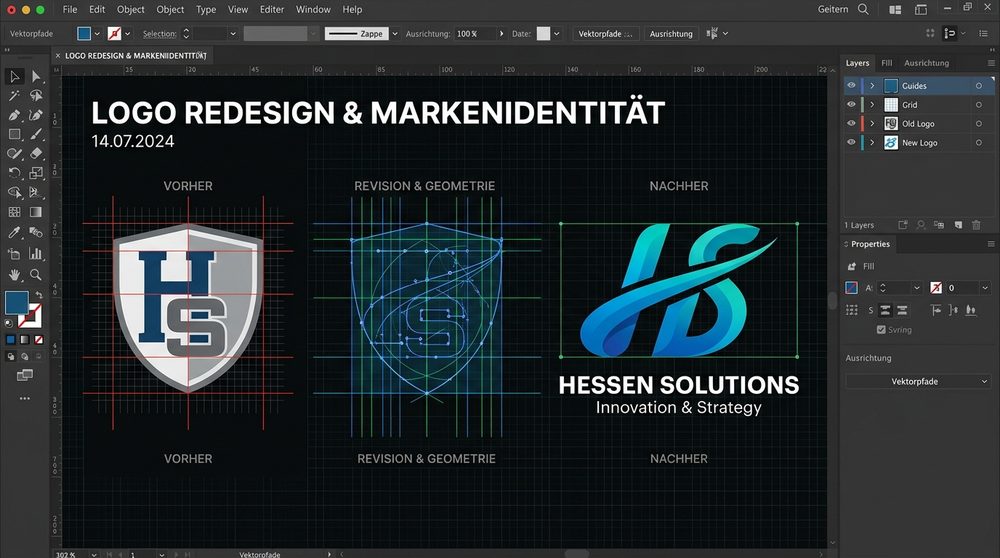
Task: Select the Shape Builder tool
Action: (14, 192)
